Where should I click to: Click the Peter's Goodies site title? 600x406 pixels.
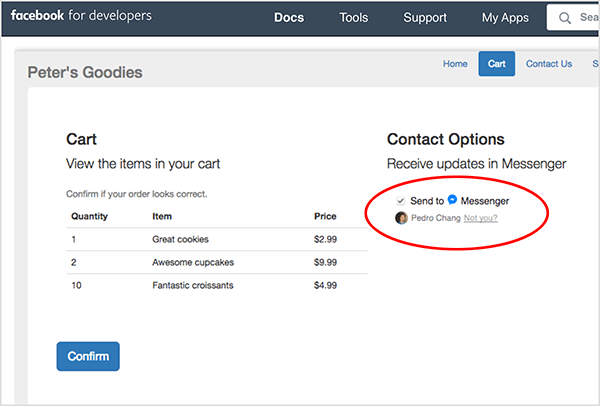tap(85, 72)
